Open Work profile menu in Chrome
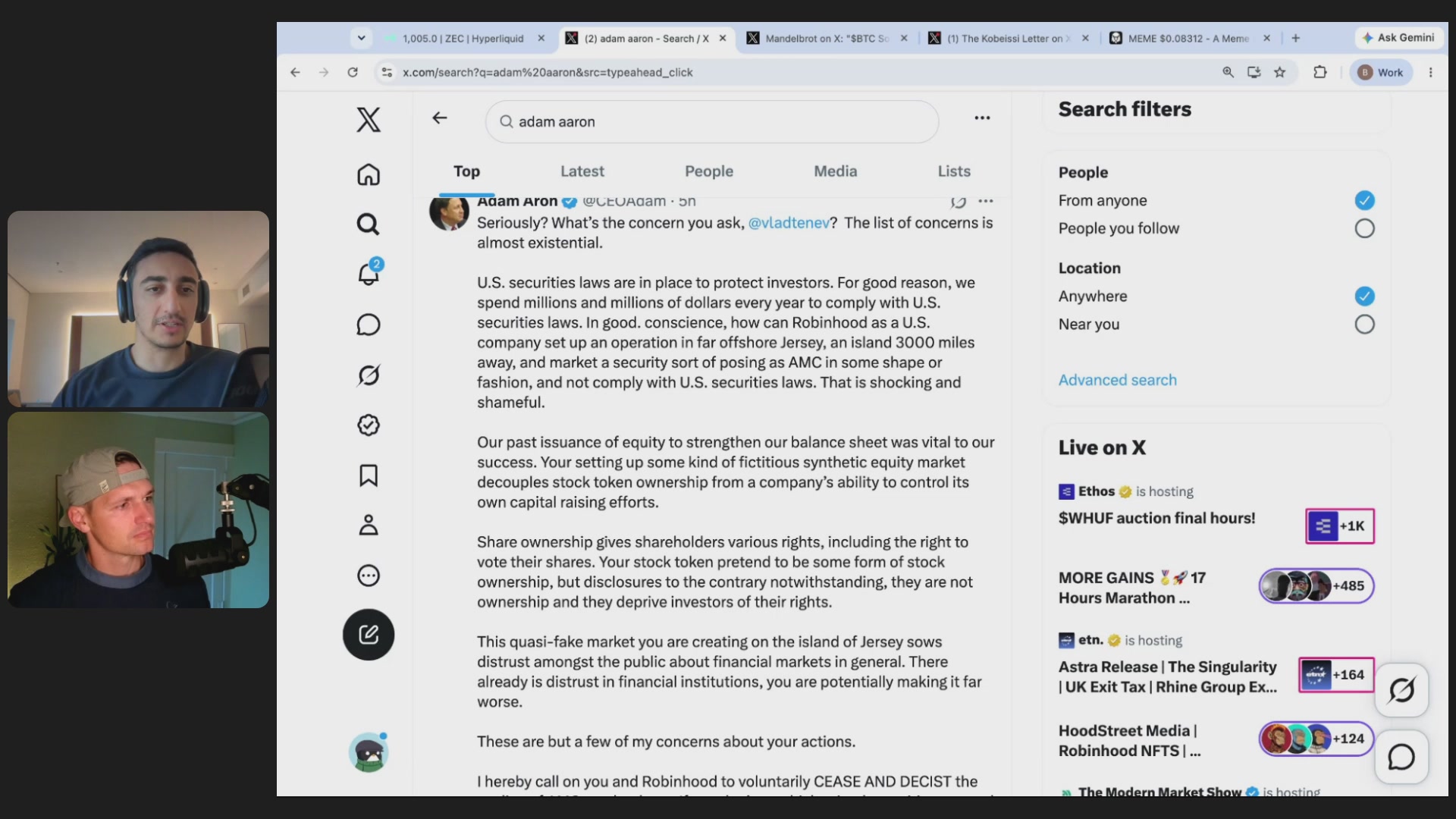 point(1382,72)
